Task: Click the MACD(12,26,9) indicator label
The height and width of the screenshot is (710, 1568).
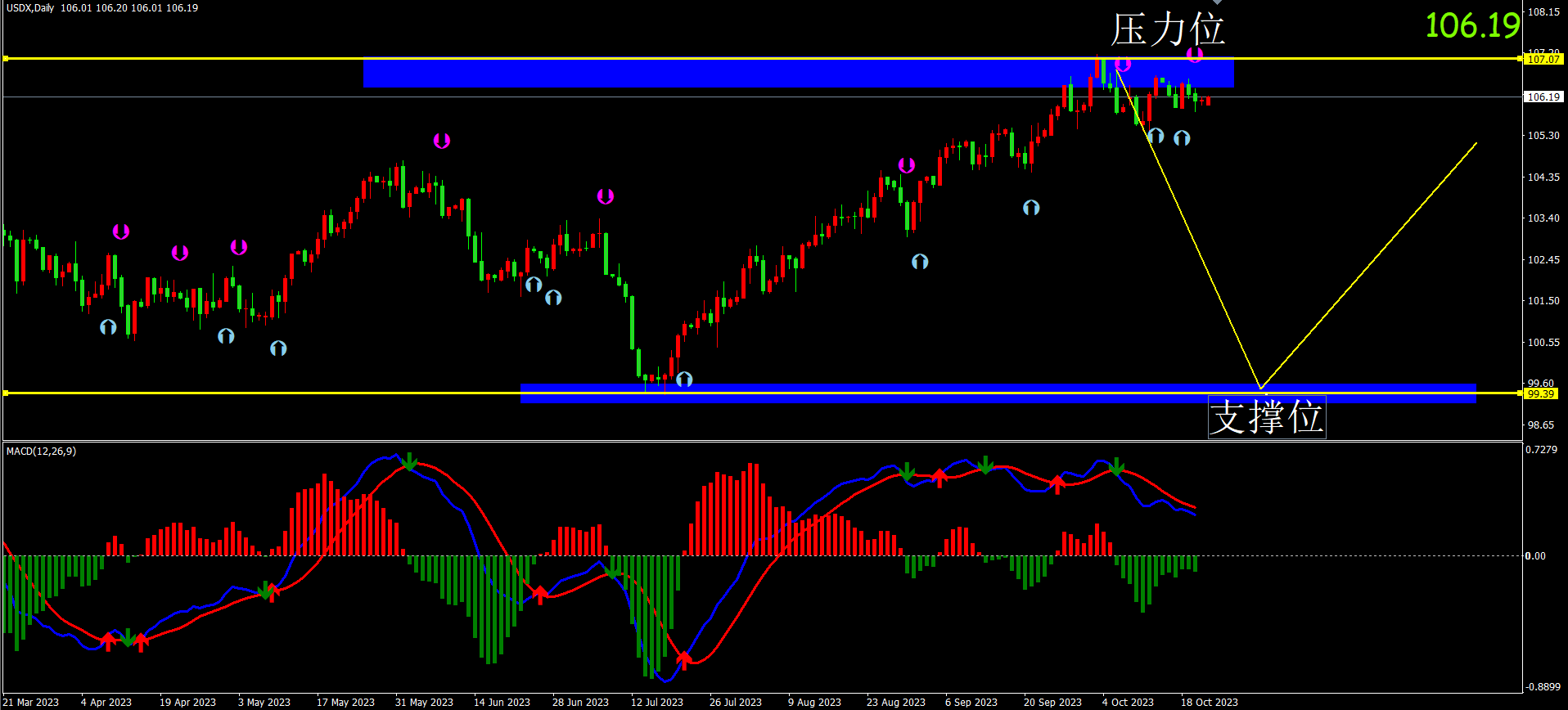Action: (x=41, y=452)
